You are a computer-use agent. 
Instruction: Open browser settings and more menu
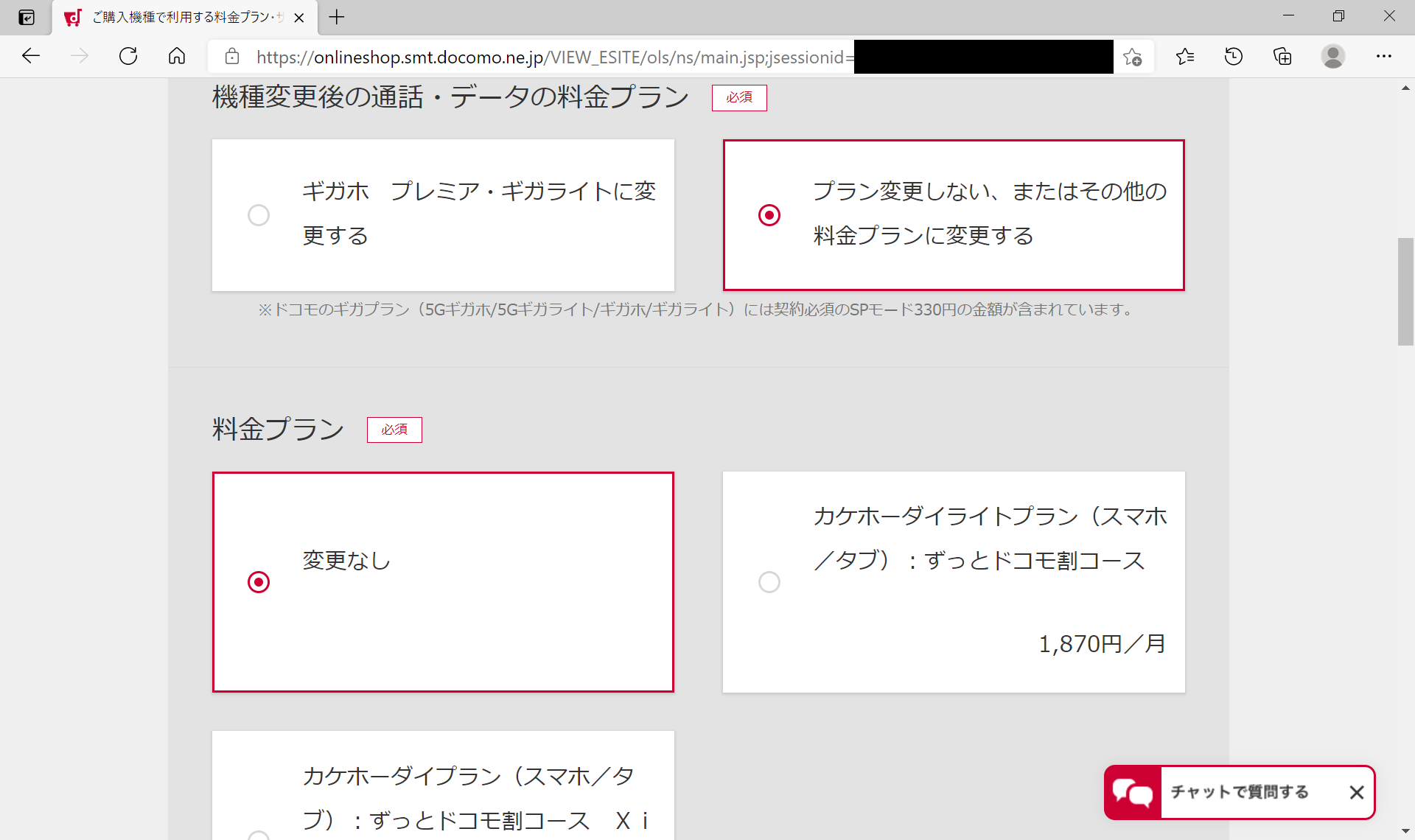click(x=1383, y=56)
